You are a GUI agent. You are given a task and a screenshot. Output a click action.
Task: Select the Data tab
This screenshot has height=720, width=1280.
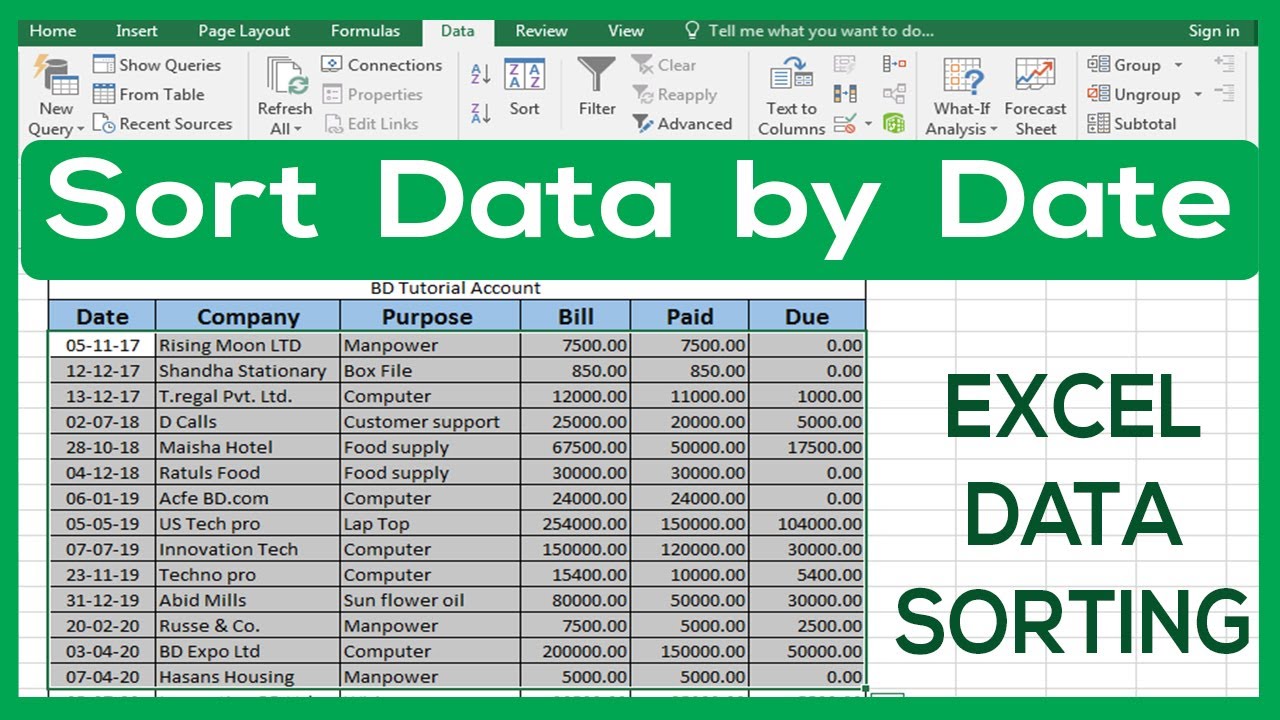pyautogui.click(x=458, y=31)
